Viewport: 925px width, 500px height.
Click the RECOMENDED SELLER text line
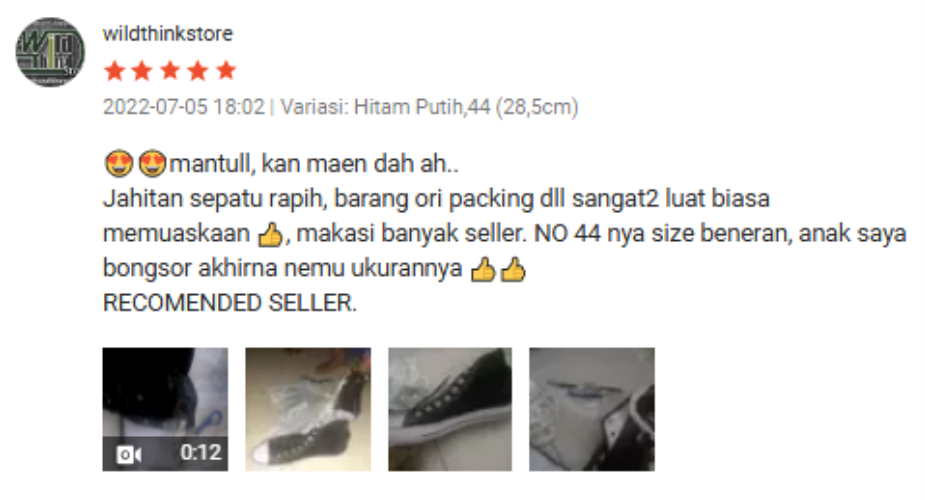229,303
